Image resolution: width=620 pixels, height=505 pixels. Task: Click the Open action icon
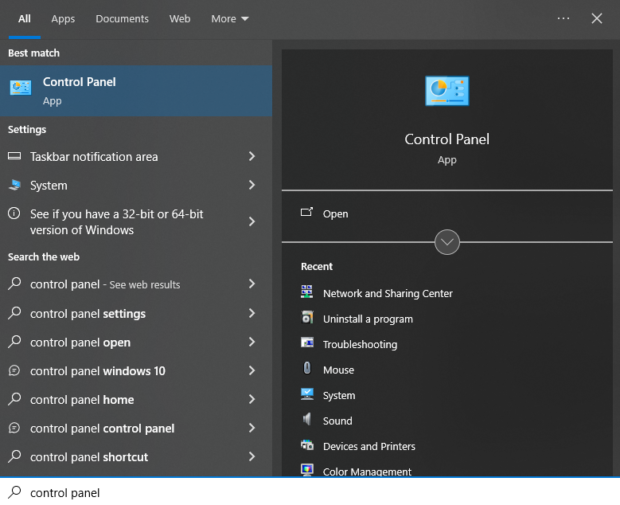click(307, 213)
